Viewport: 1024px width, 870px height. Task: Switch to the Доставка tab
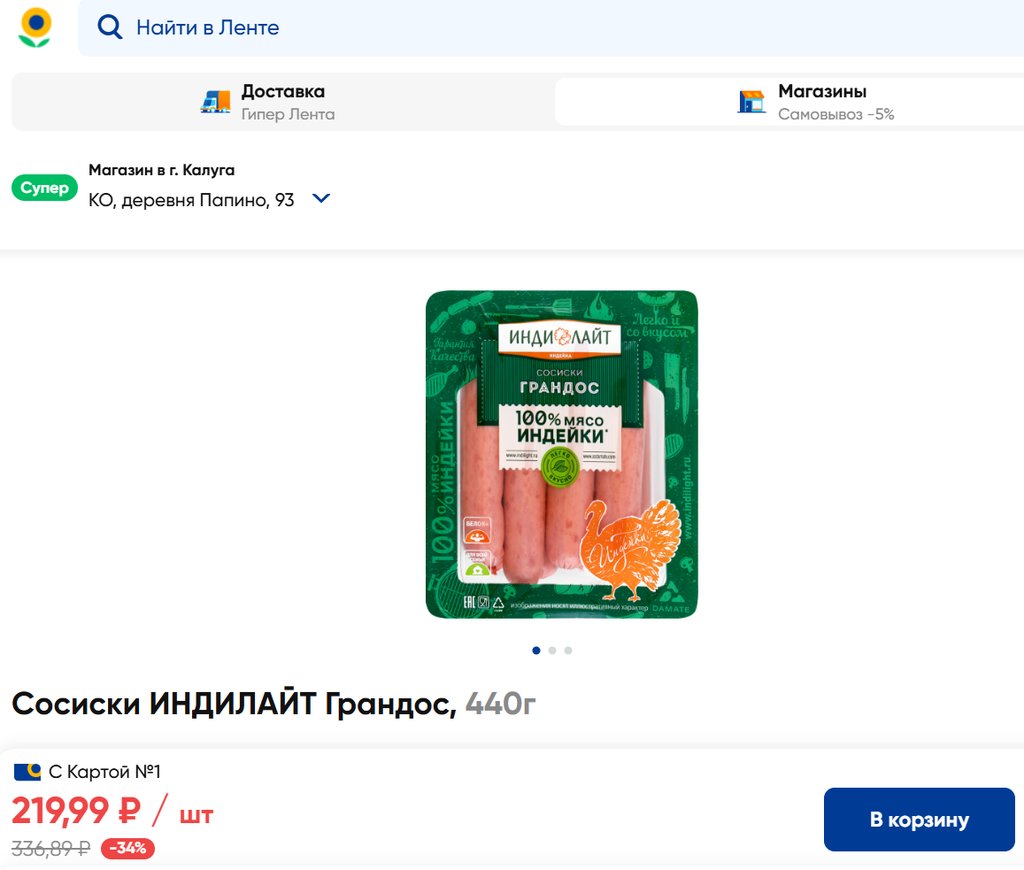click(x=282, y=102)
